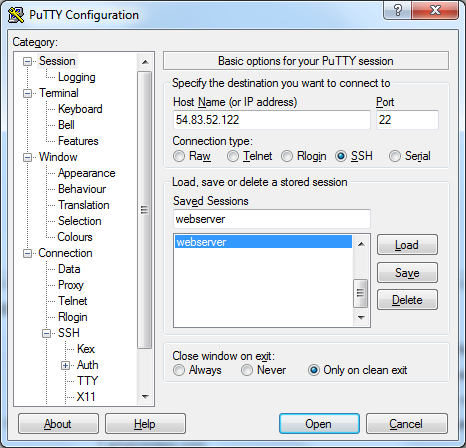Collapse the Window tree node
Image resolution: width=466 pixels, height=448 pixels.
[27, 157]
